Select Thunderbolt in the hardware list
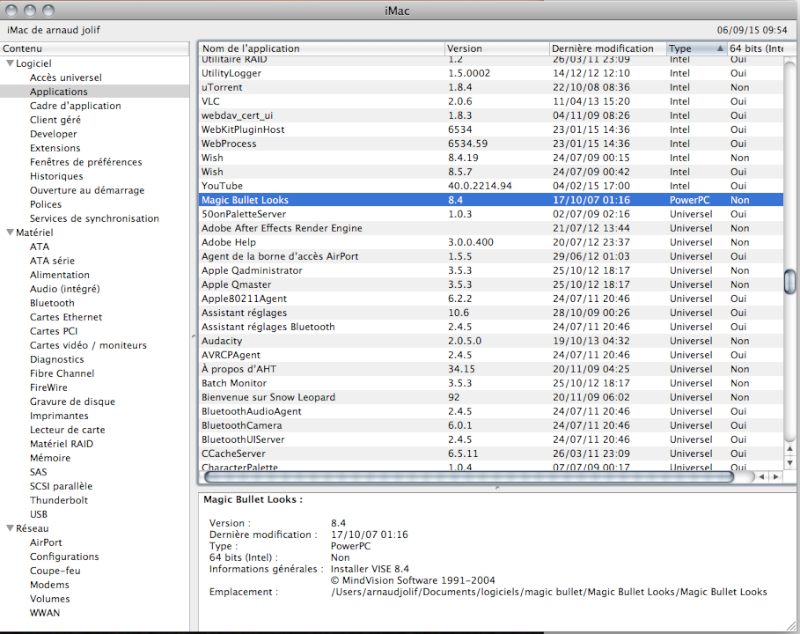This screenshot has height=634, width=800. point(59,500)
